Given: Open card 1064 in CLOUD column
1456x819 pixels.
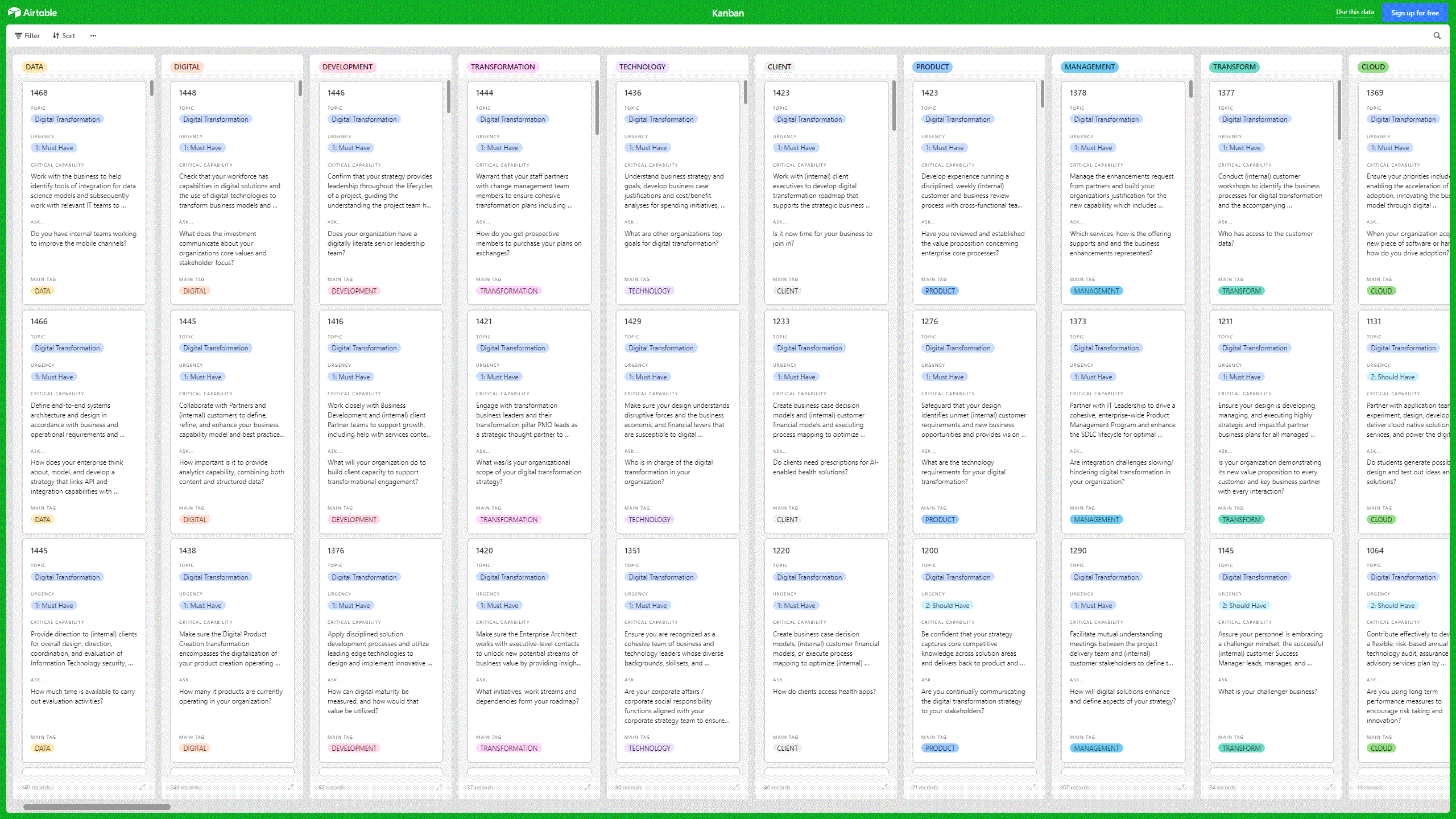Looking at the screenshot, I should coord(1404,651).
